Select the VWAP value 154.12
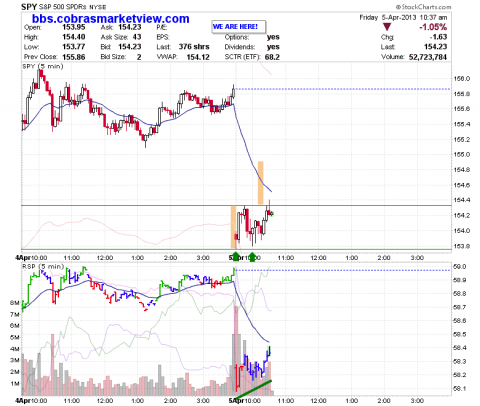The height and width of the screenshot is (406, 480). click(x=198, y=57)
